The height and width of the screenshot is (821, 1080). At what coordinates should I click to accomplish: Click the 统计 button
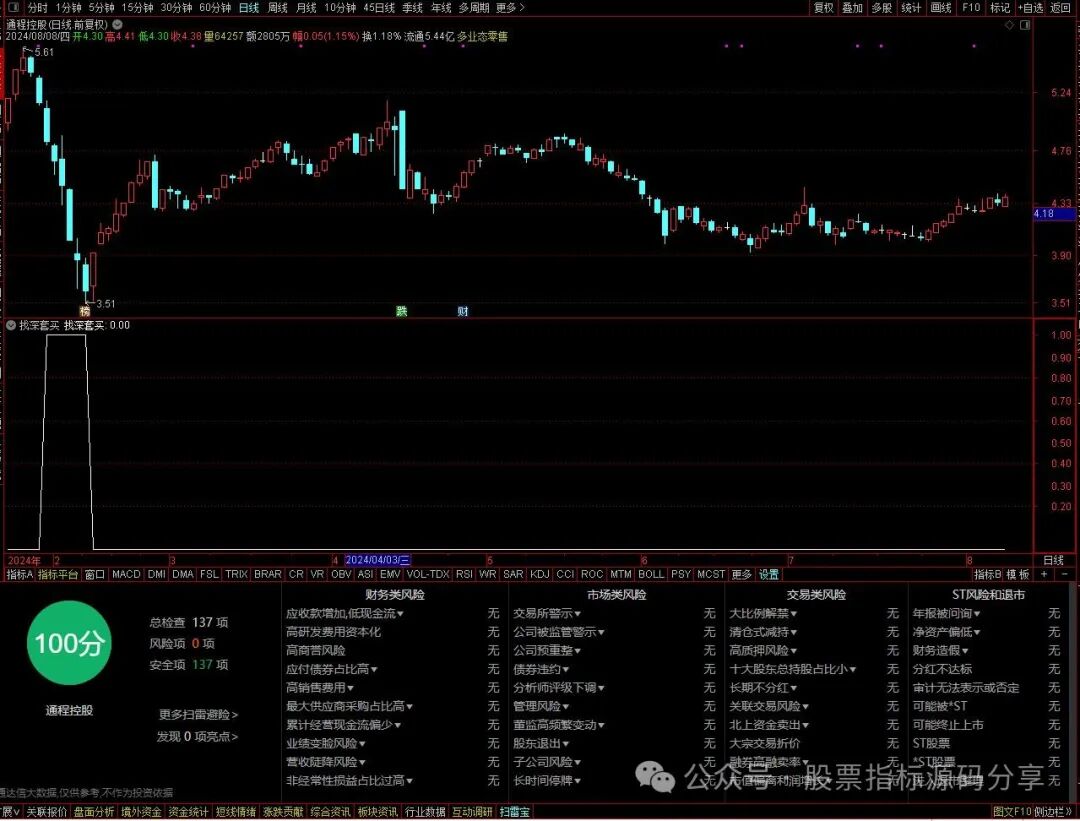(911, 8)
